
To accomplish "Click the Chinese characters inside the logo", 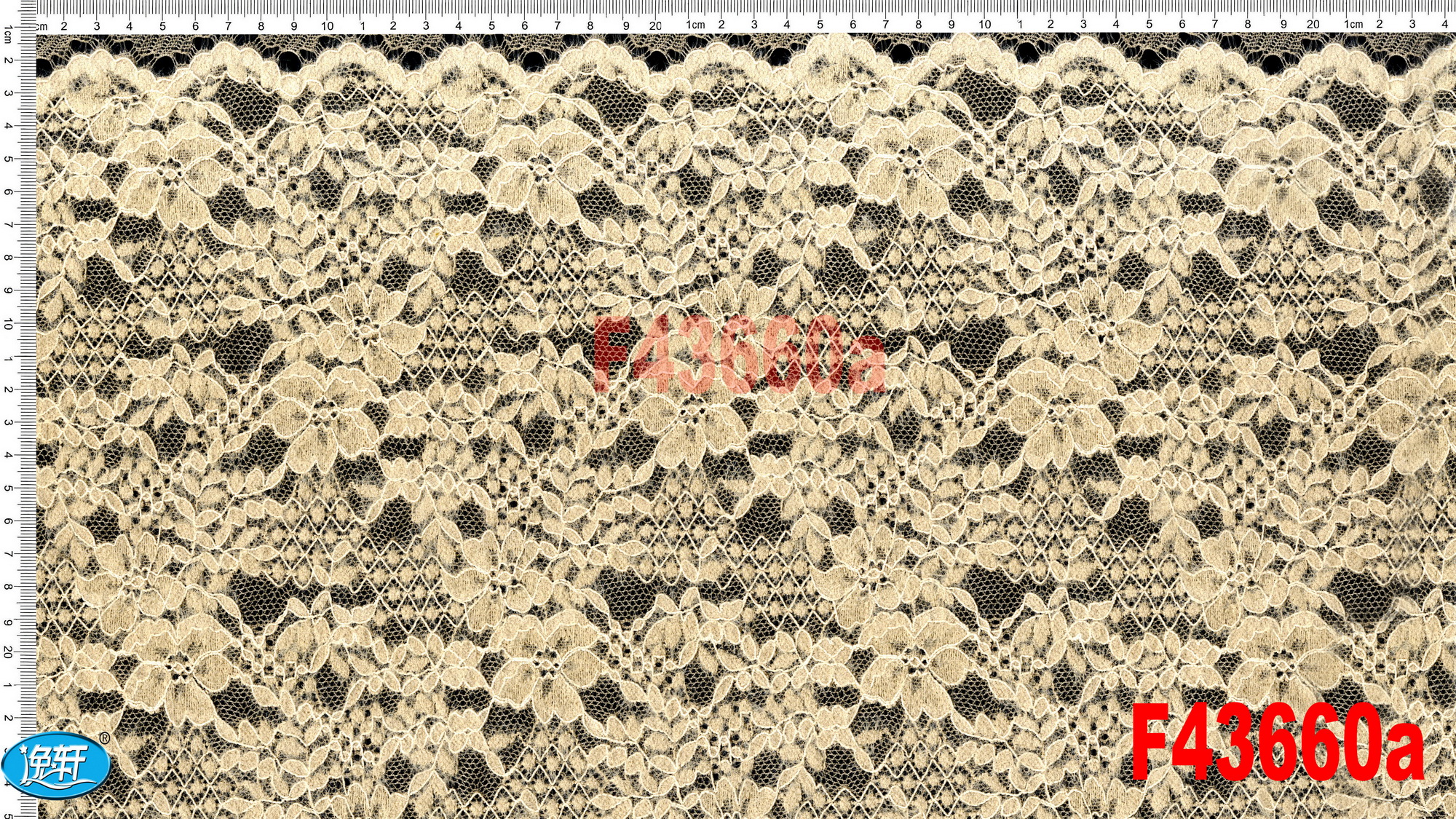I will click(57, 764).
